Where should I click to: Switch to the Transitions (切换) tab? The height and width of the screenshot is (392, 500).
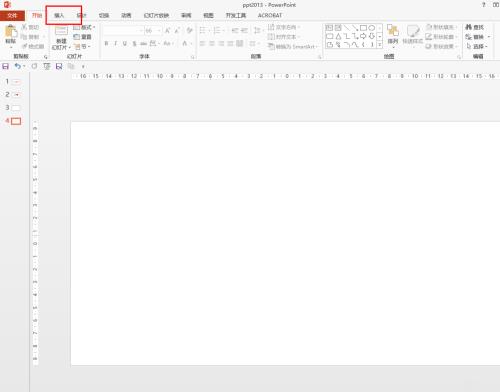click(x=104, y=15)
